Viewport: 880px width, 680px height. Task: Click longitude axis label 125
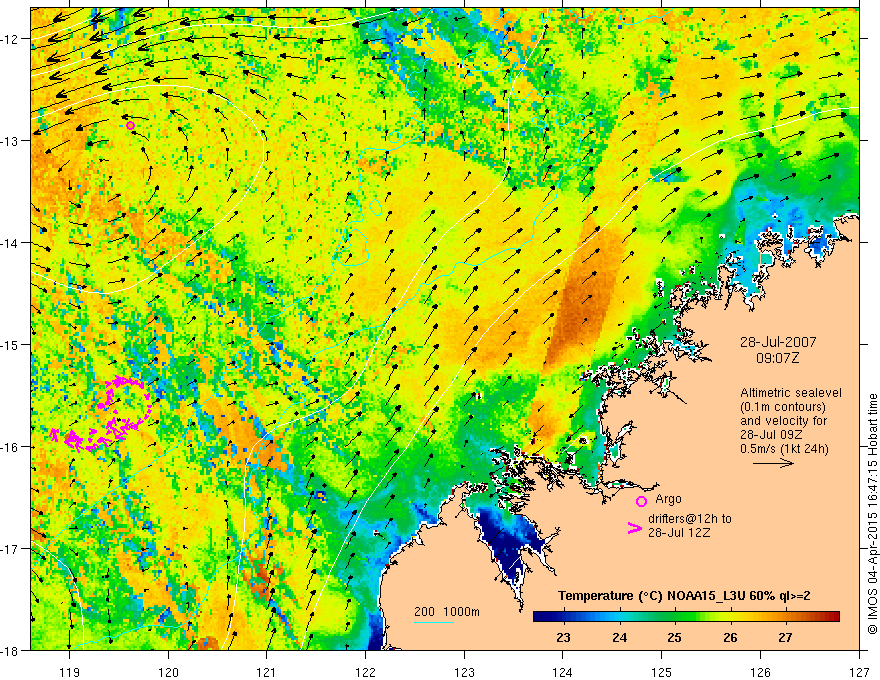pyautogui.click(x=662, y=672)
